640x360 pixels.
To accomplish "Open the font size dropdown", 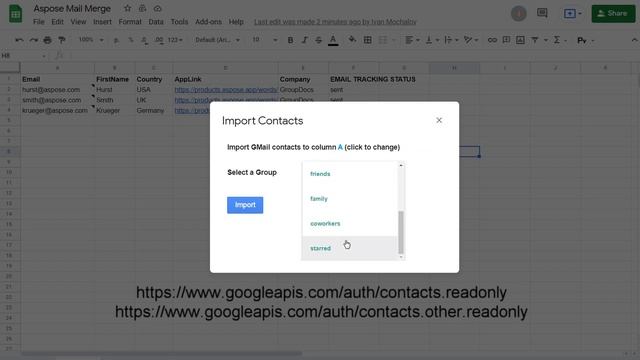I will coord(264,40).
